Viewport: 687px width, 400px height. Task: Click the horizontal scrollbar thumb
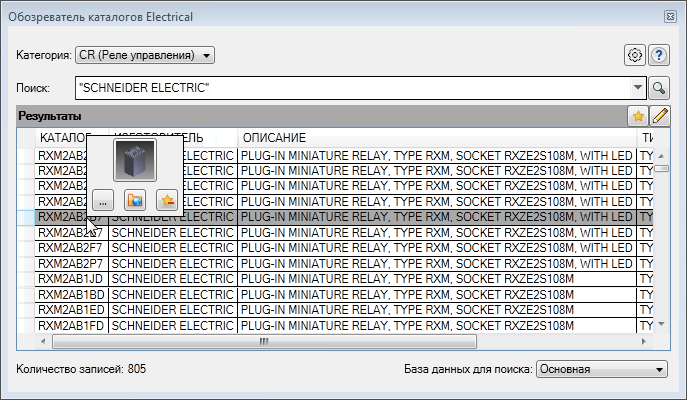pyautogui.click(x=264, y=342)
